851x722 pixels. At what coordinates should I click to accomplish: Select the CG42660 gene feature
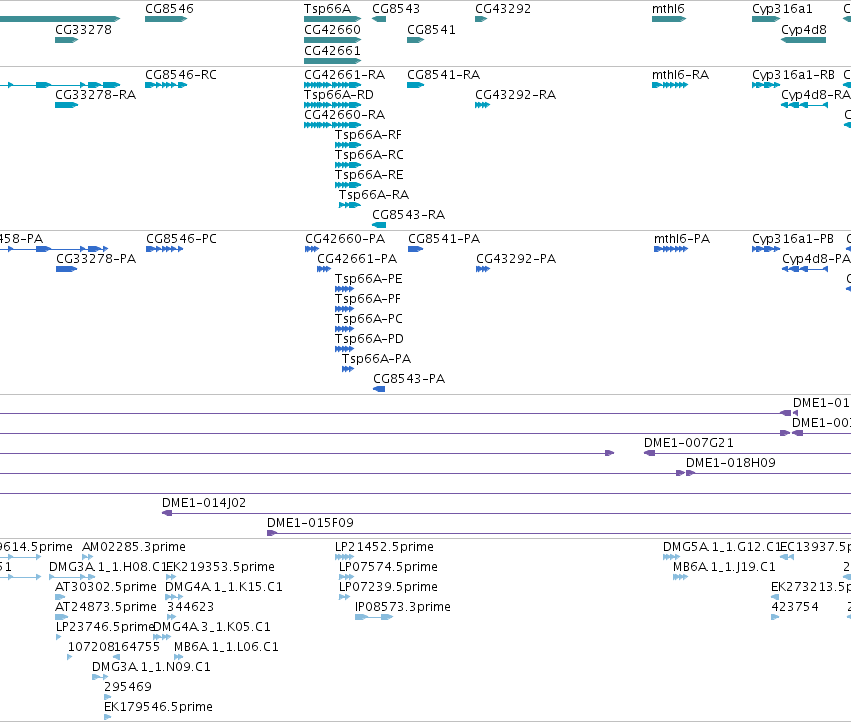click(332, 40)
